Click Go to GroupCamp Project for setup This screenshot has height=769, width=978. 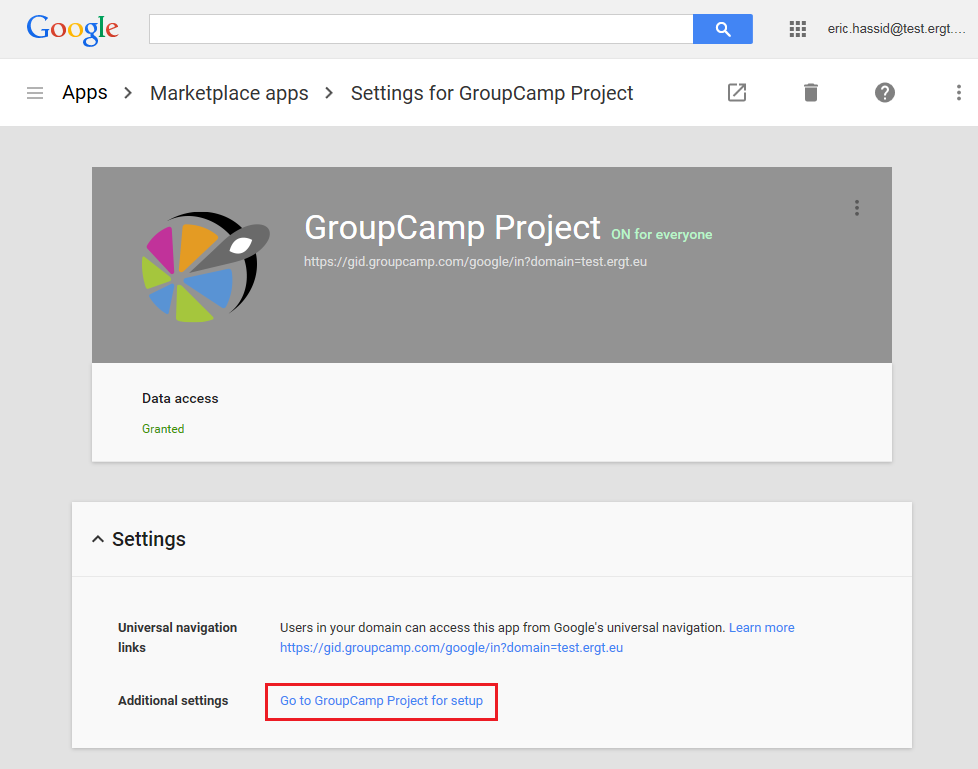[x=381, y=701]
